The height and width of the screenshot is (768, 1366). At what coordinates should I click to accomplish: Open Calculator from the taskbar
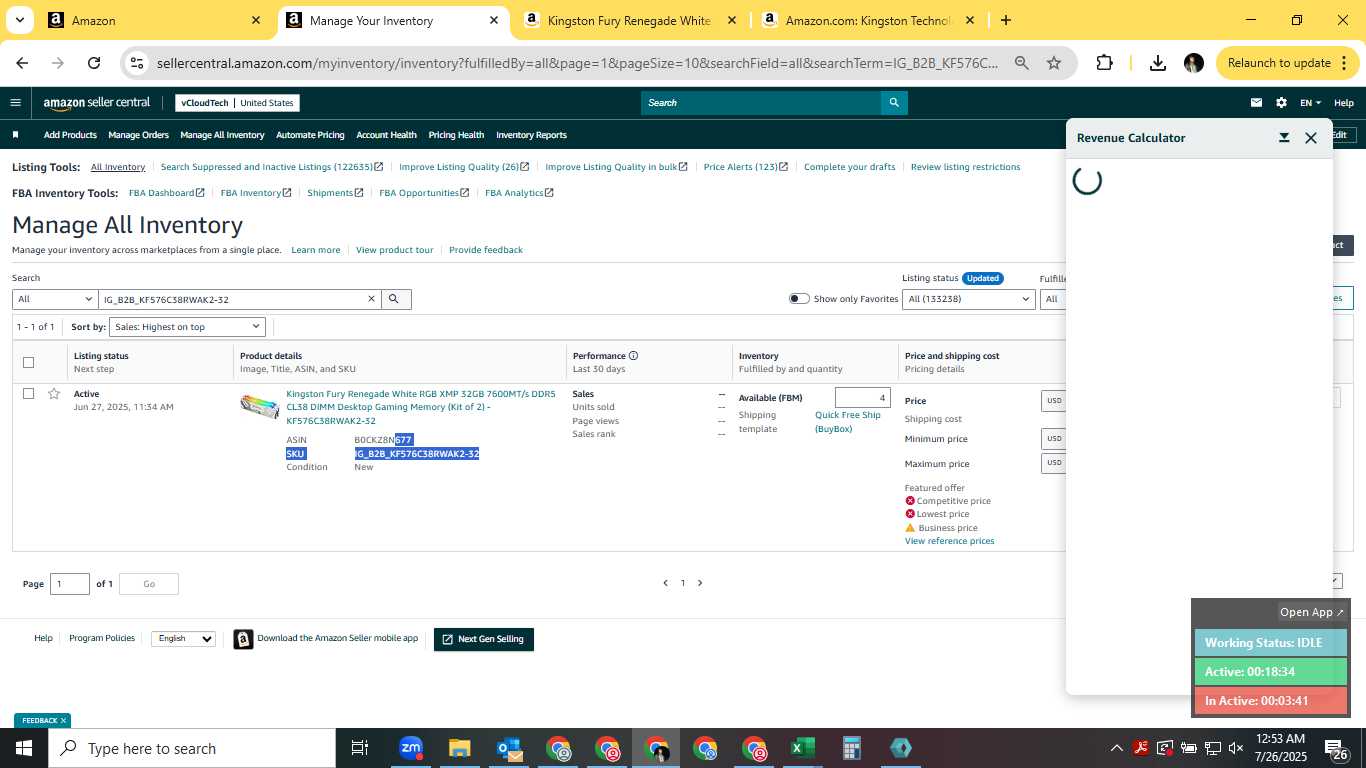tap(851, 748)
